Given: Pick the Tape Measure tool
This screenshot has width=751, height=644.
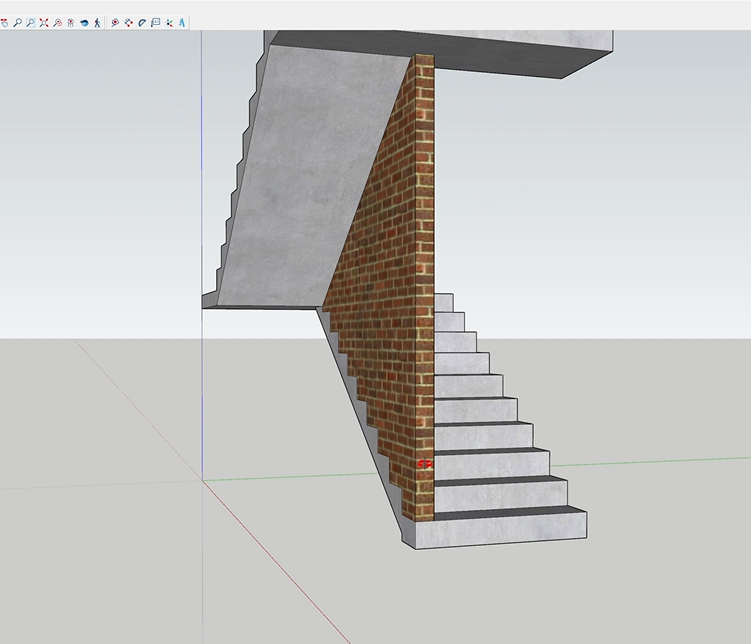Looking at the screenshot, I should 115,22.
